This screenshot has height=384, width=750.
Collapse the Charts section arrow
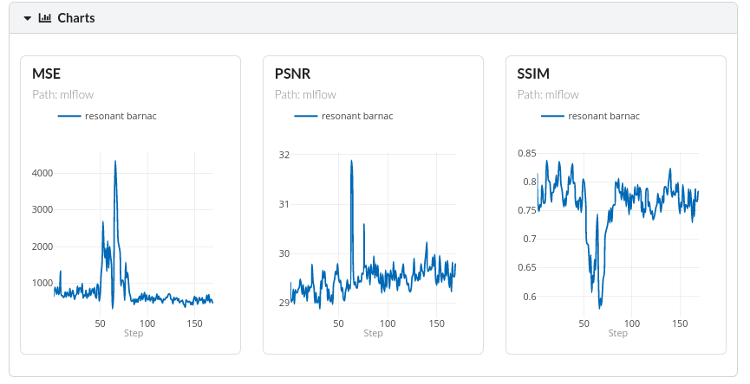(x=27, y=18)
